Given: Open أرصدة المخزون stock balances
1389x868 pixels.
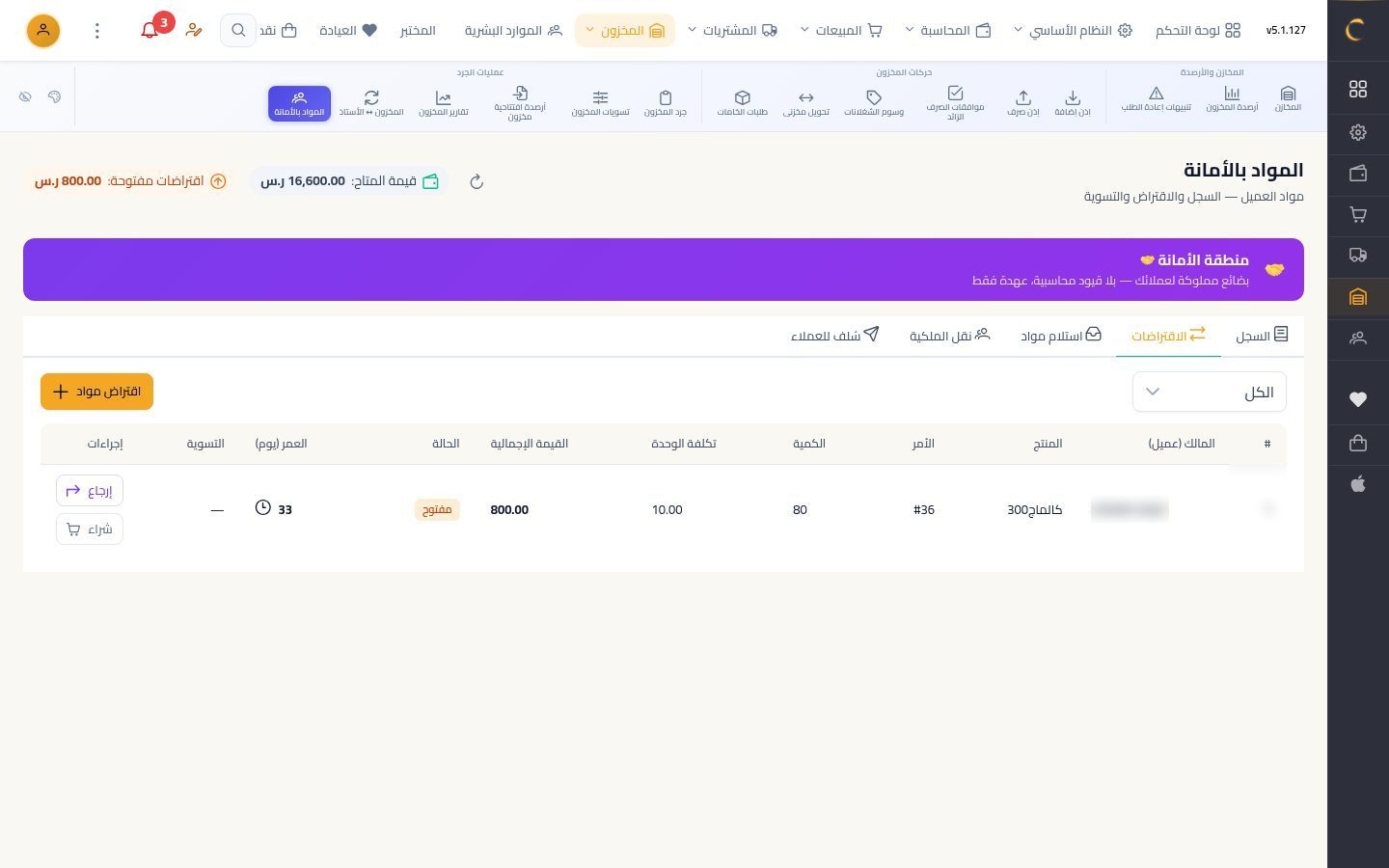Looking at the screenshot, I should (1232, 98).
